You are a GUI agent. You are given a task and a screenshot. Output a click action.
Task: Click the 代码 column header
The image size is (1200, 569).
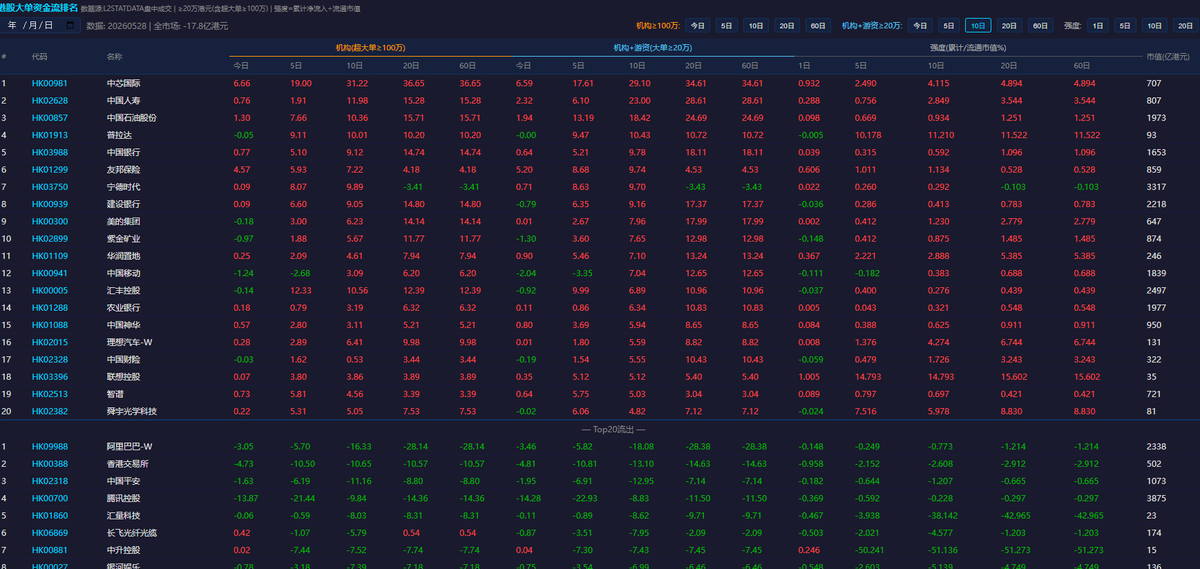[x=39, y=56]
